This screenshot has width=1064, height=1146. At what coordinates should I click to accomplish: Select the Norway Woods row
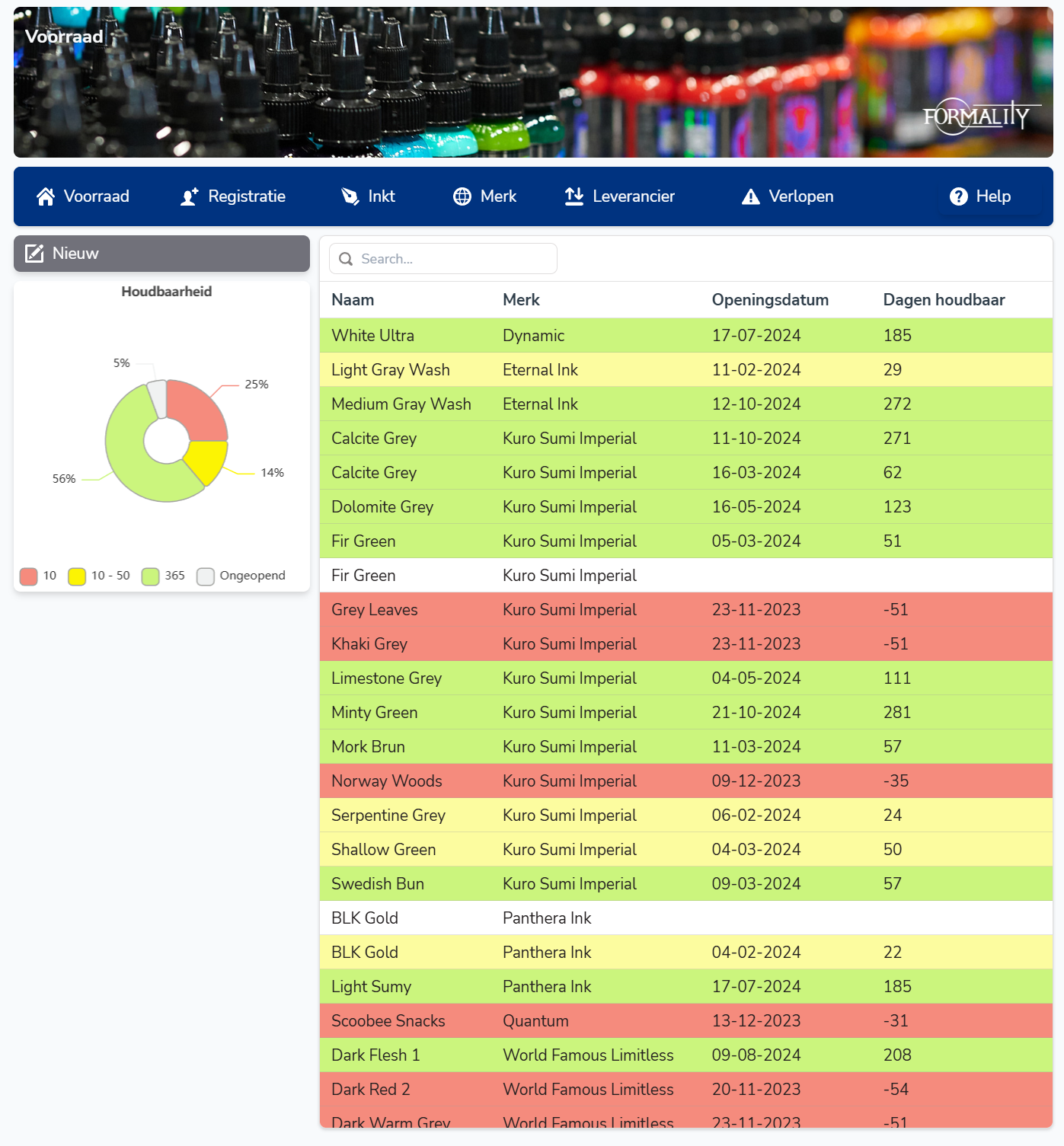(x=685, y=781)
